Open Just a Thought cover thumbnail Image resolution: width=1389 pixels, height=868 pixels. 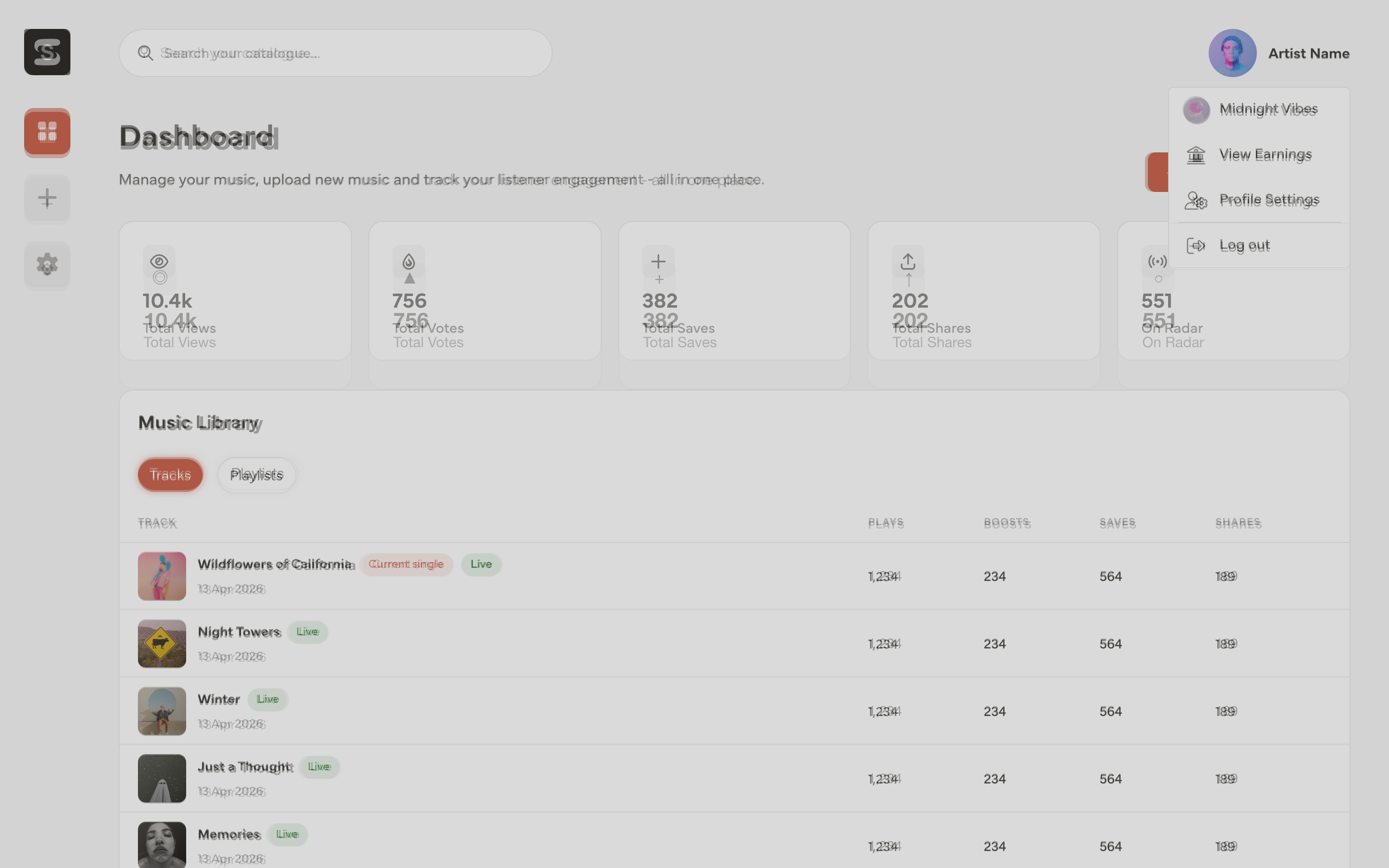[162, 778]
